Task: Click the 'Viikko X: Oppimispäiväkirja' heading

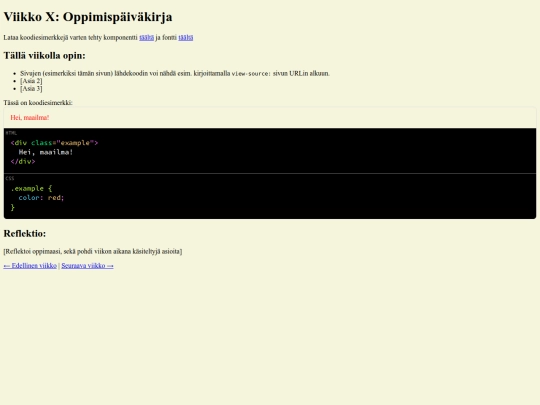Action: click(x=88, y=17)
